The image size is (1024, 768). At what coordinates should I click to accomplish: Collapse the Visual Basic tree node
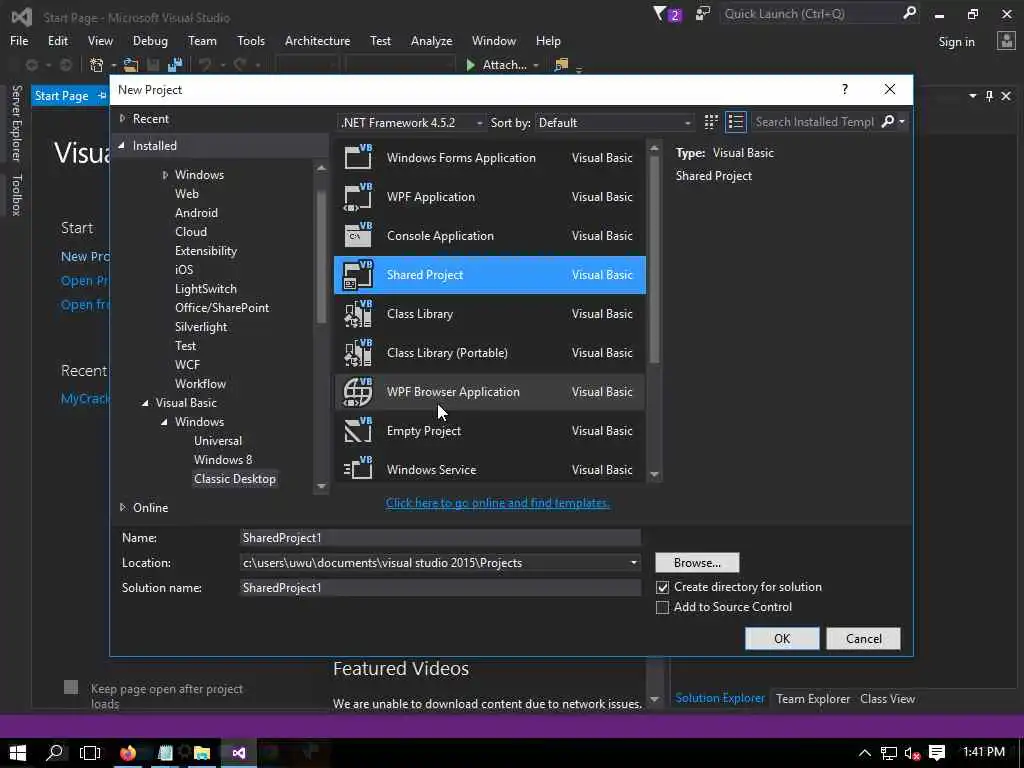[146, 403]
